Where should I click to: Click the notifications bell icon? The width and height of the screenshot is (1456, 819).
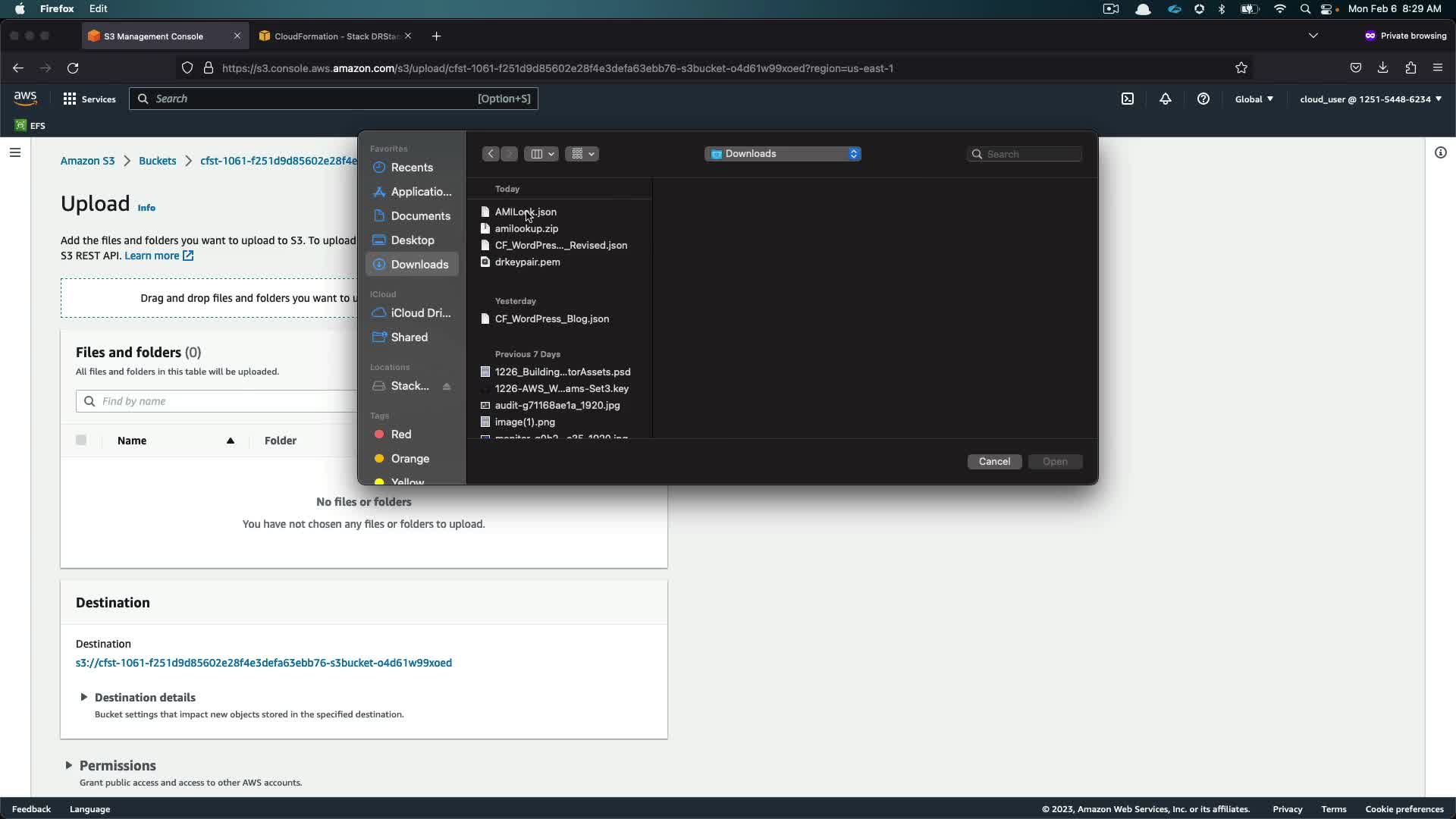point(1166,99)
